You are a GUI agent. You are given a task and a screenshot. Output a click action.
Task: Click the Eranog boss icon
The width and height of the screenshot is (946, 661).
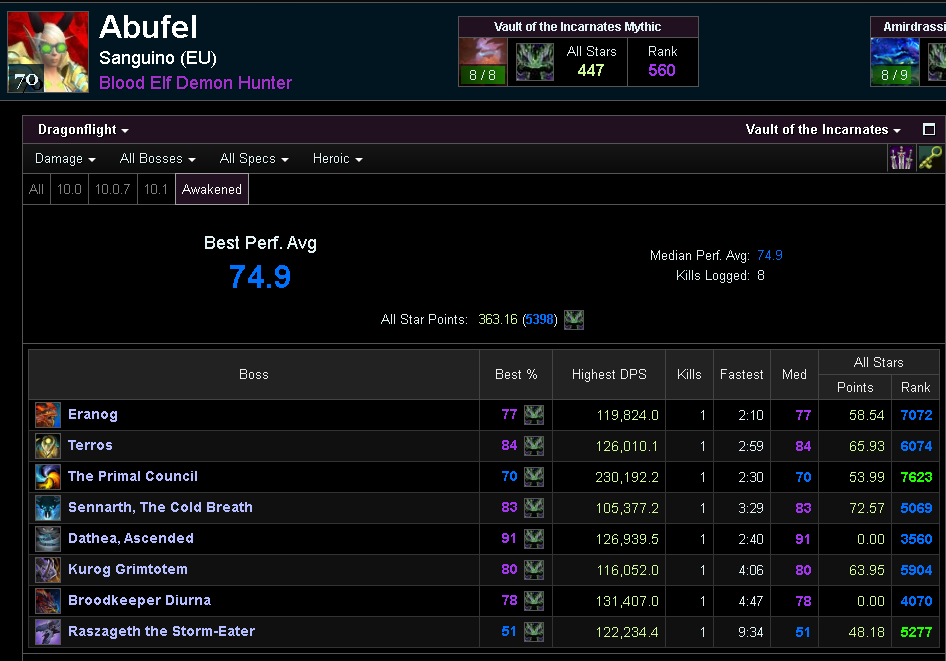48,415
